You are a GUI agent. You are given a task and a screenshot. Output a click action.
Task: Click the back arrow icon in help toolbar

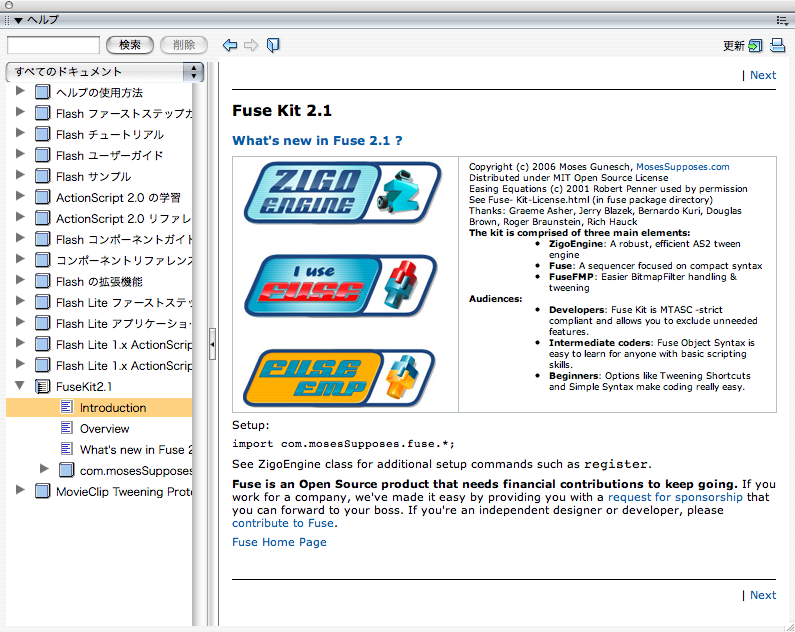[230, 45]
